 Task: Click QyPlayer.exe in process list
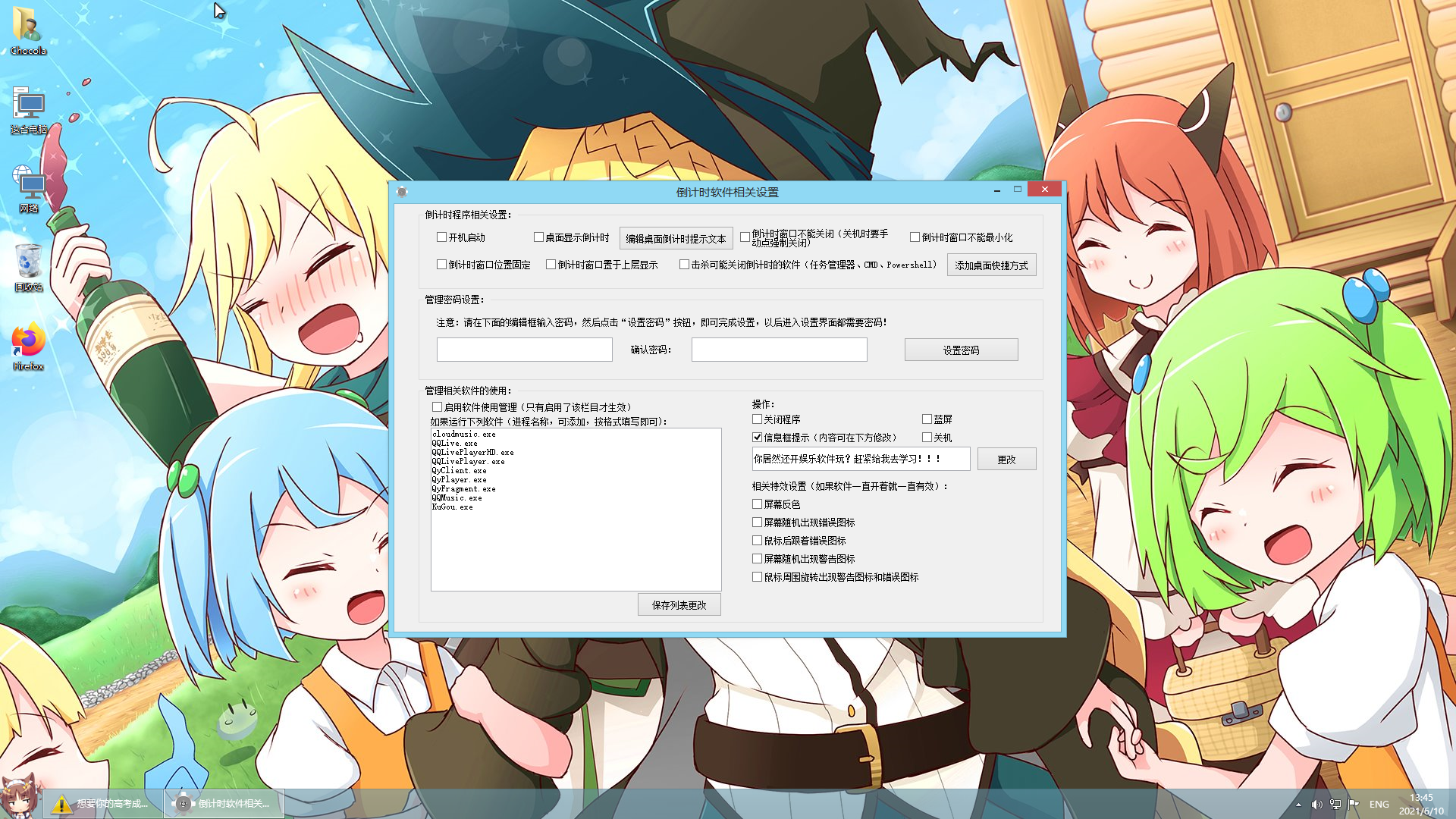[459, 480]
